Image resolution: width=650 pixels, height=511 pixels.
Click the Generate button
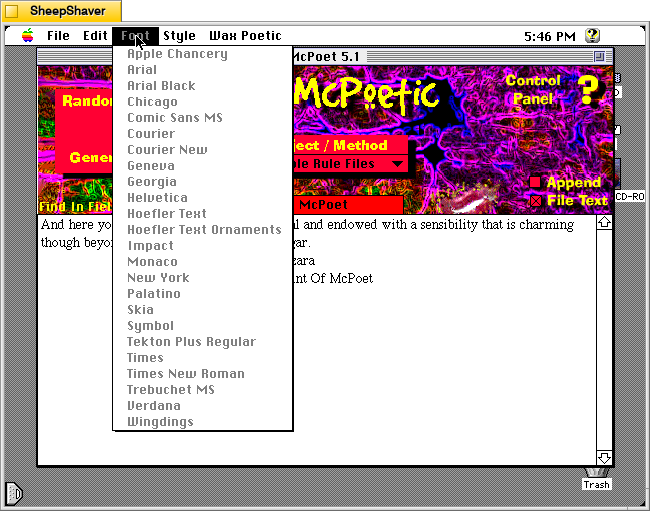[x=90, y=157]
